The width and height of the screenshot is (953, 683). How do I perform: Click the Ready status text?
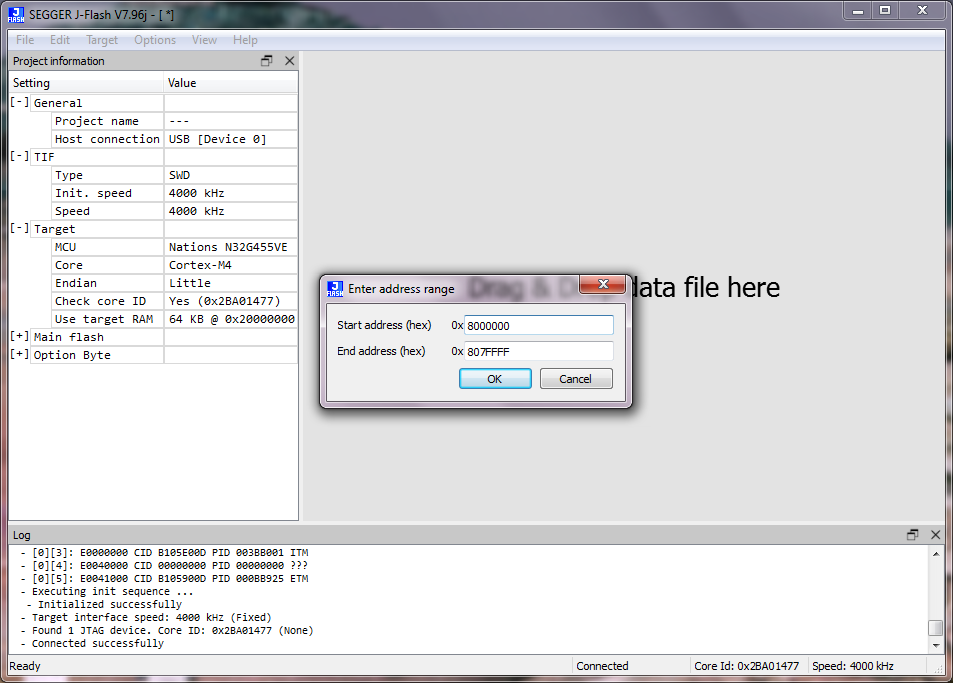pyautogui.click(x=25, y=666)
